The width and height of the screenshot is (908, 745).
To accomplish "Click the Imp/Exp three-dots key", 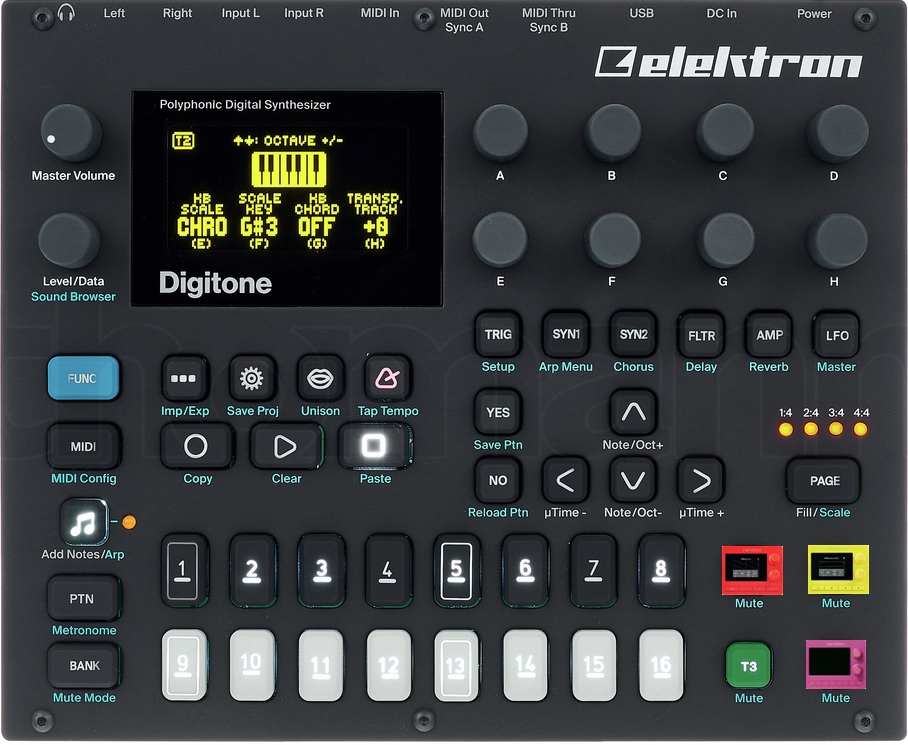I will (x=184, y=379).
